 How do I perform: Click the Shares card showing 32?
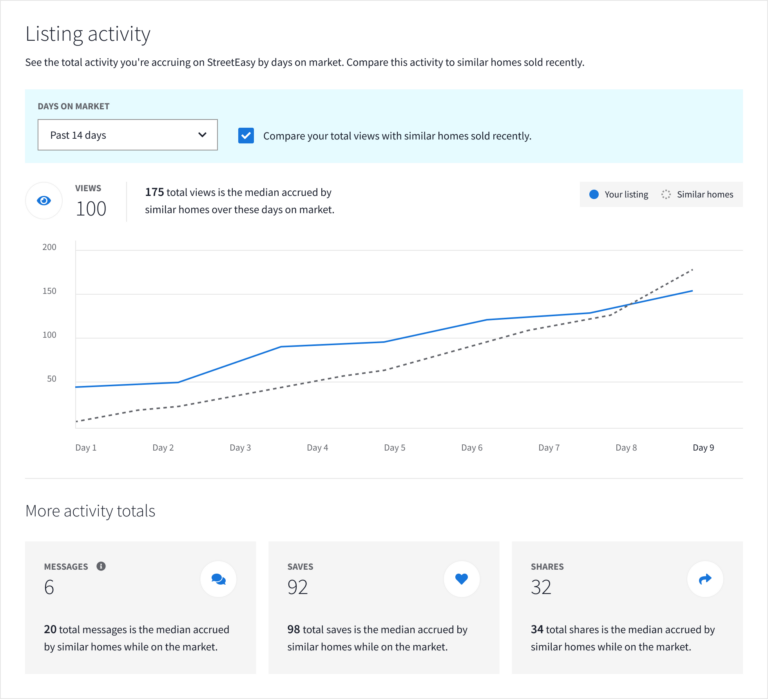pos(627,606)
